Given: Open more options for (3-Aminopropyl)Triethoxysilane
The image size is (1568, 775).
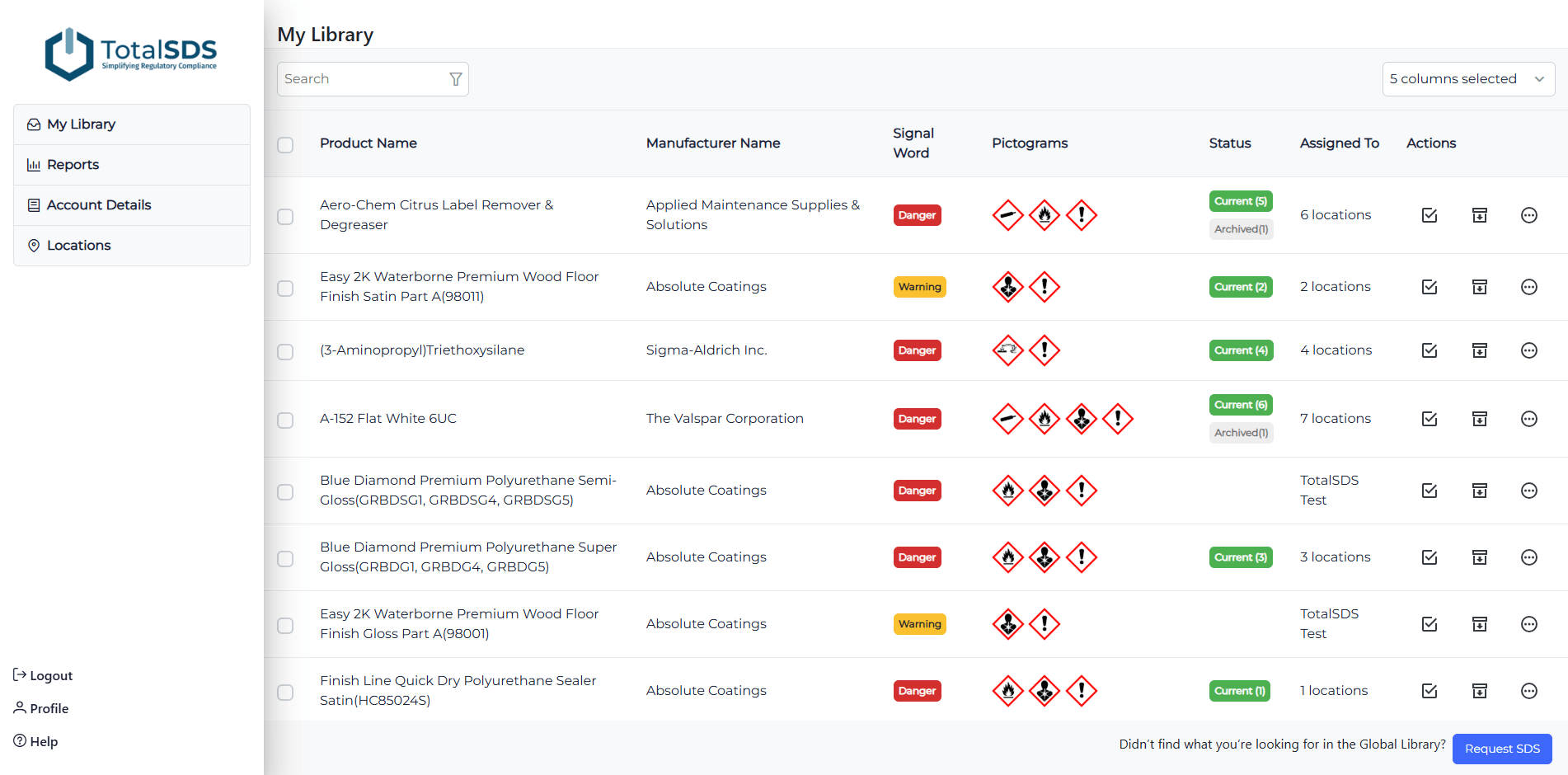Looking at the screenshot, I should click(1528, 350).
